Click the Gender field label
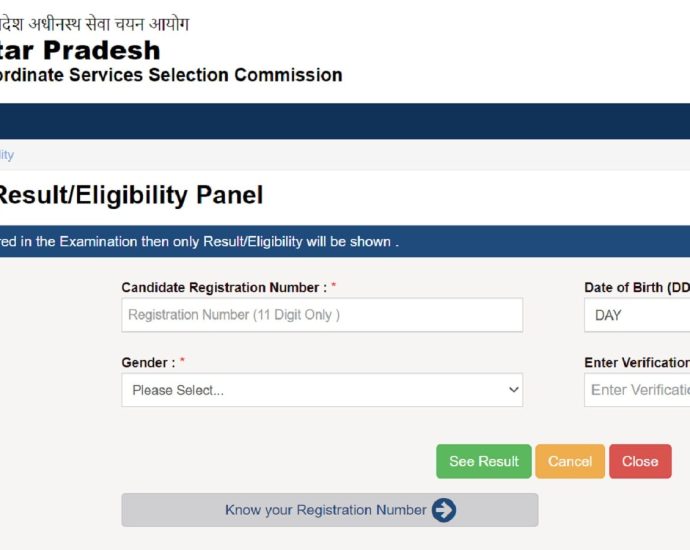 [148, 363]
